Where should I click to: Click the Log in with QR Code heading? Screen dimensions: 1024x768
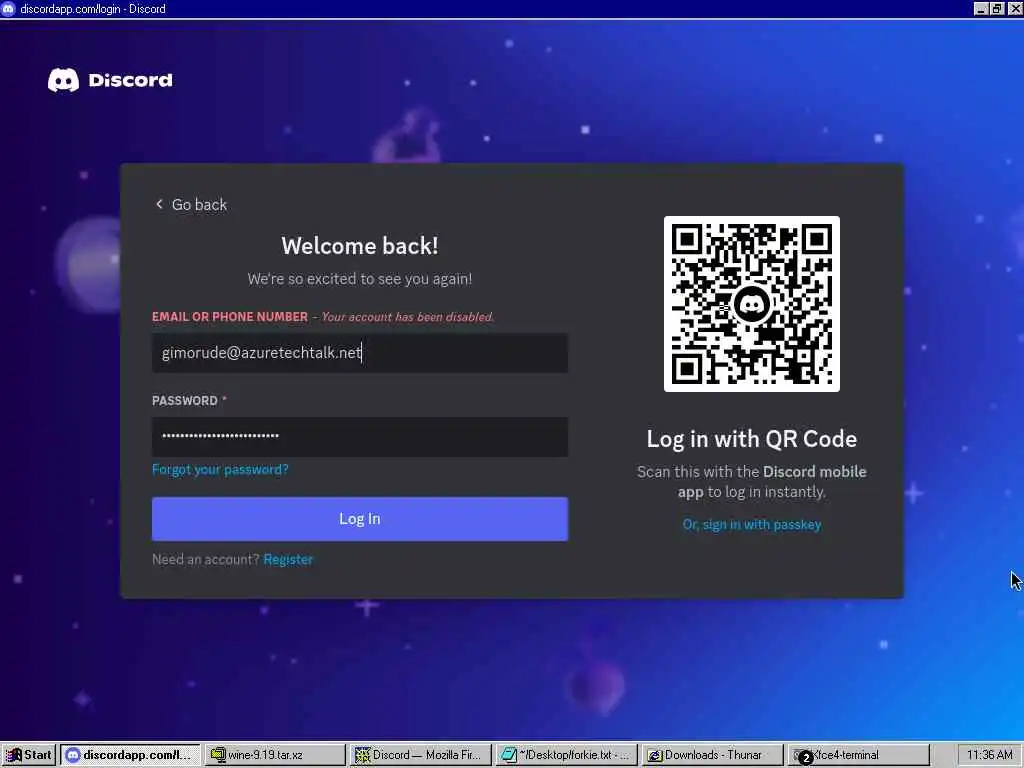click(x=752, y=439)
